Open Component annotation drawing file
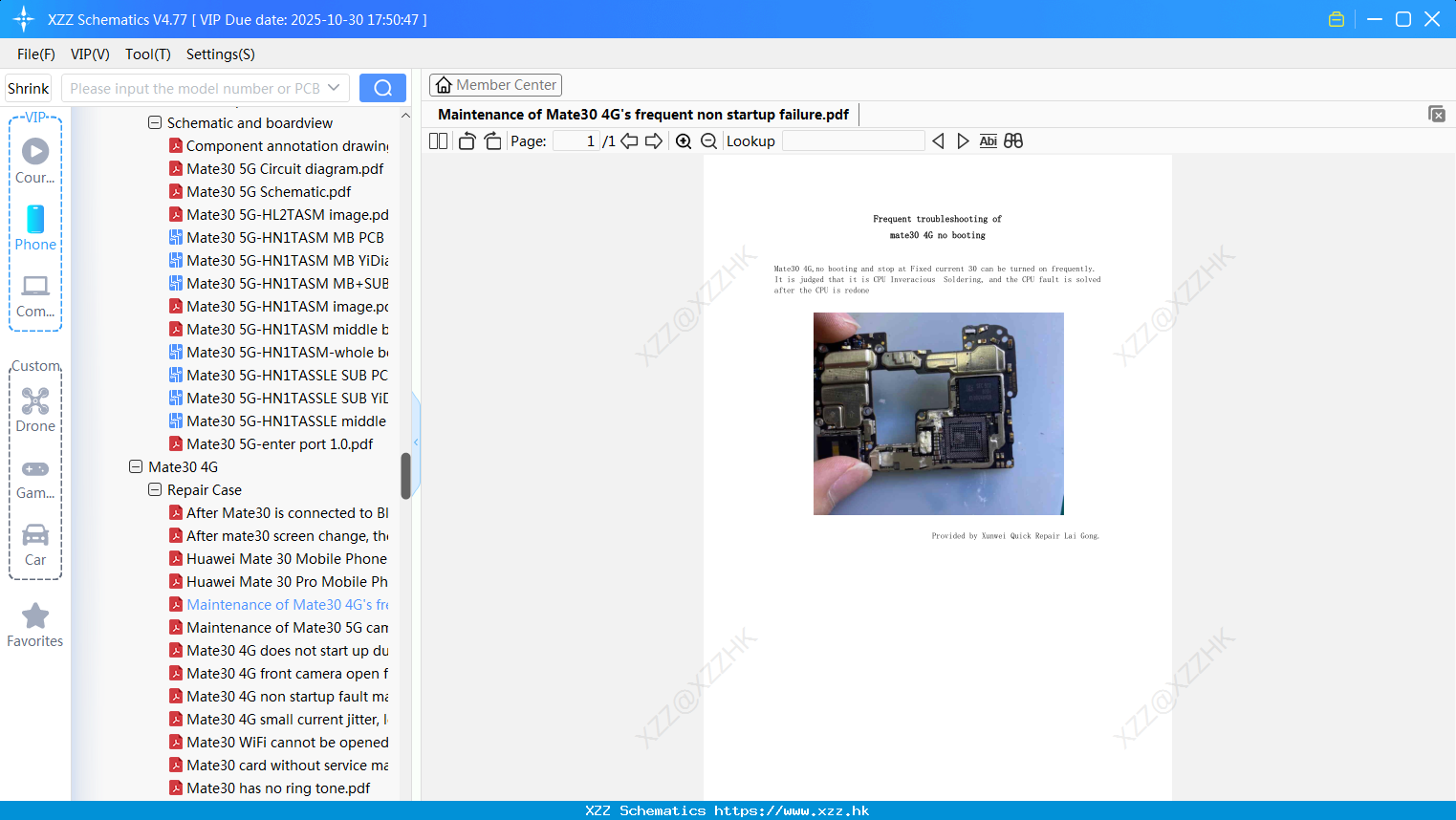 (278, 145)
